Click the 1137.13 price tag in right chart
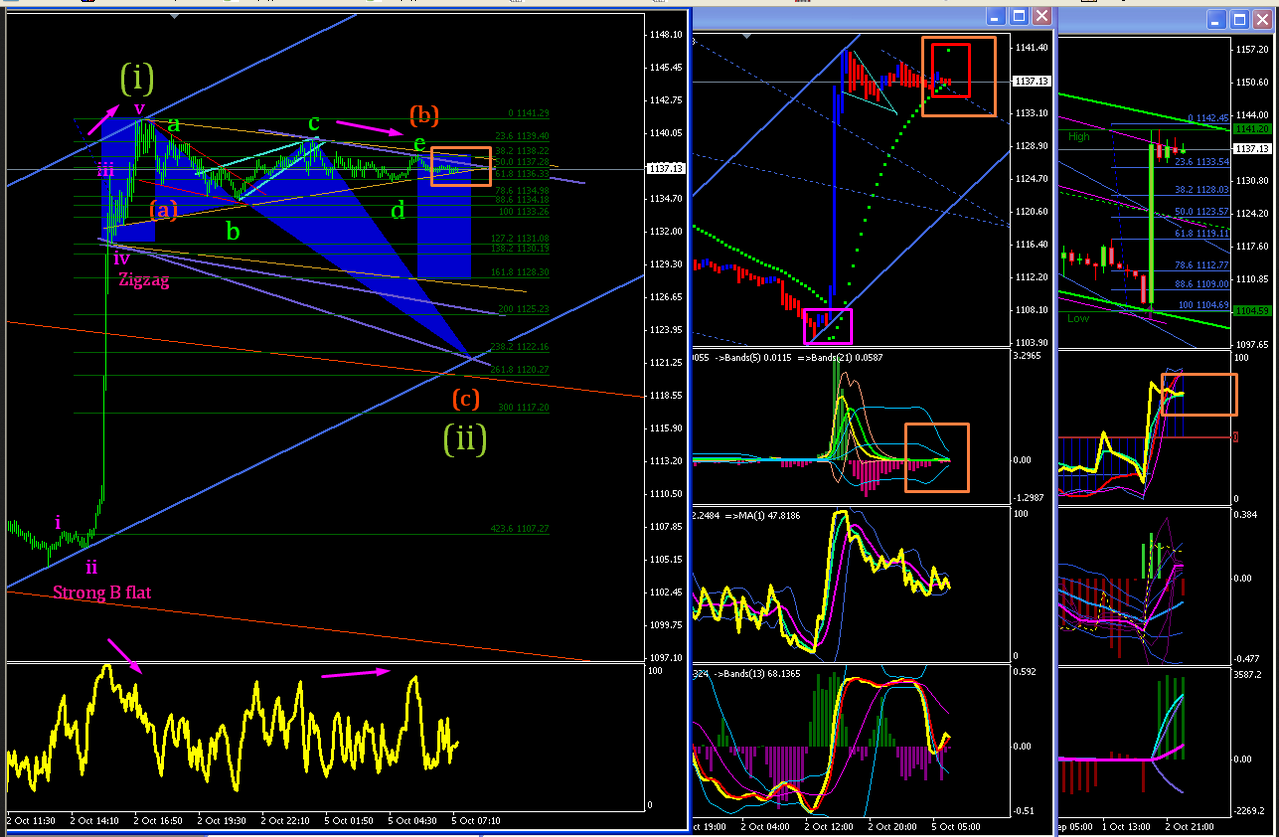Viewport: 1279px width, 837px height. tap(1252, 149)
